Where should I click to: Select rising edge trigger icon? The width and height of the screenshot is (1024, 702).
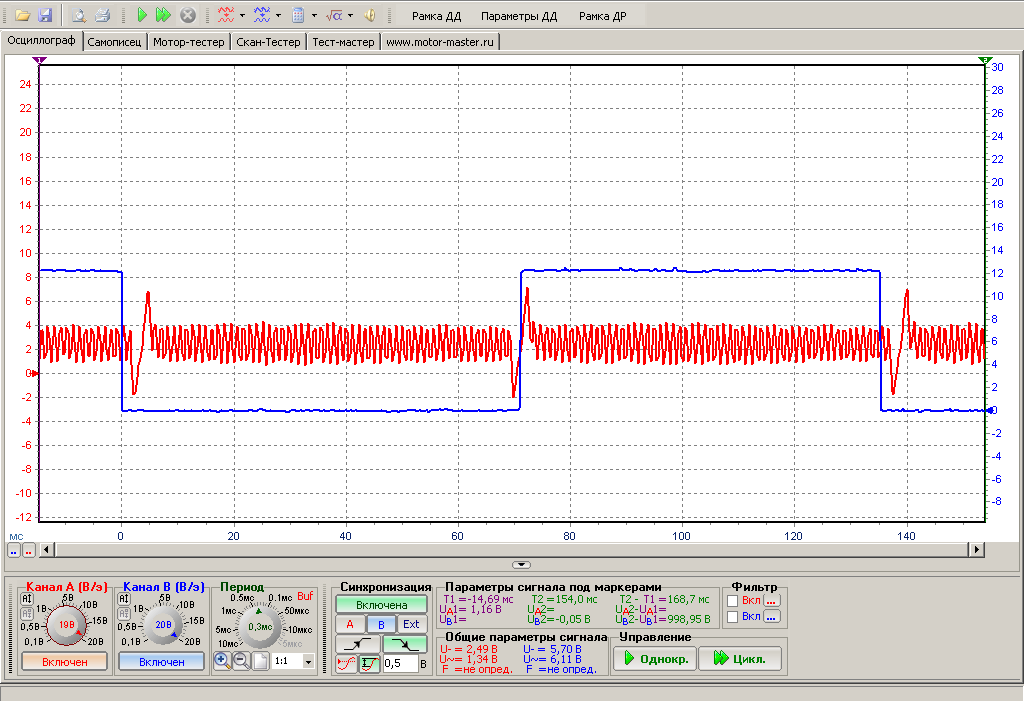(358, 644)
